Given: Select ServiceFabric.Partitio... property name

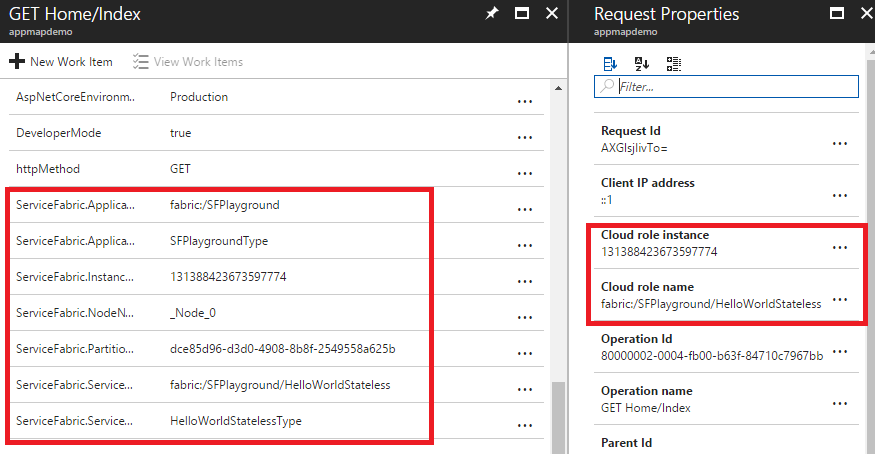Looking at the screenshot, I should 75,349.
